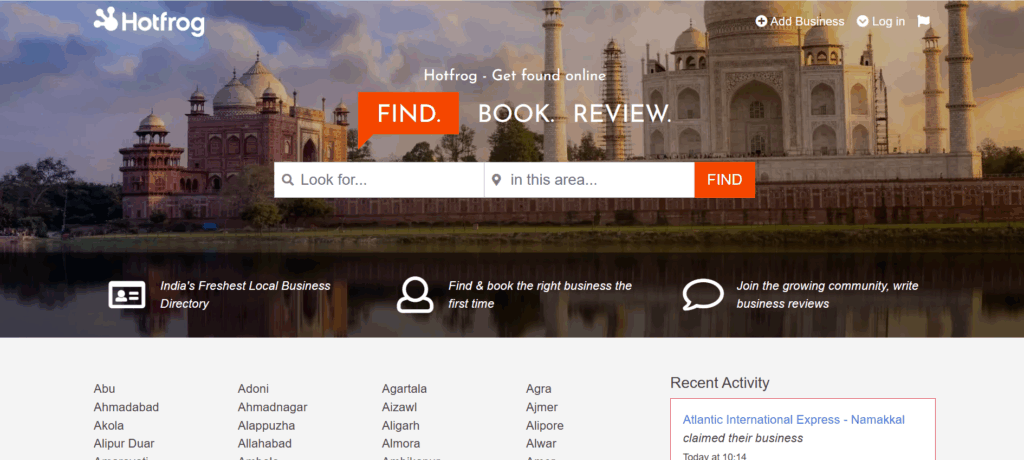Viewport: 1024px width, 460px height.
Task: Click the business card directory icon
Action: (126, 295)
